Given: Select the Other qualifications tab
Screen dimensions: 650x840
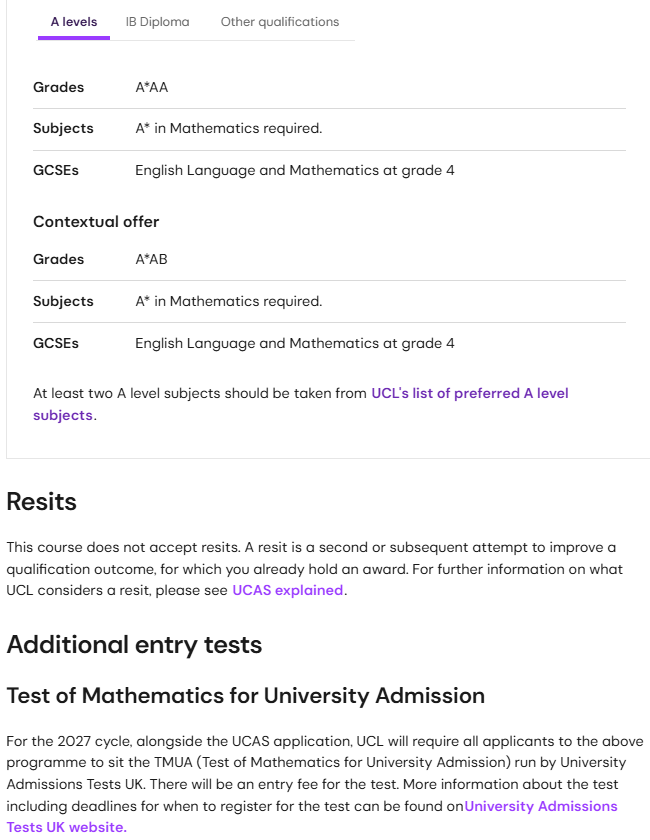Looking at the screenshot, I should coord(279,22).
